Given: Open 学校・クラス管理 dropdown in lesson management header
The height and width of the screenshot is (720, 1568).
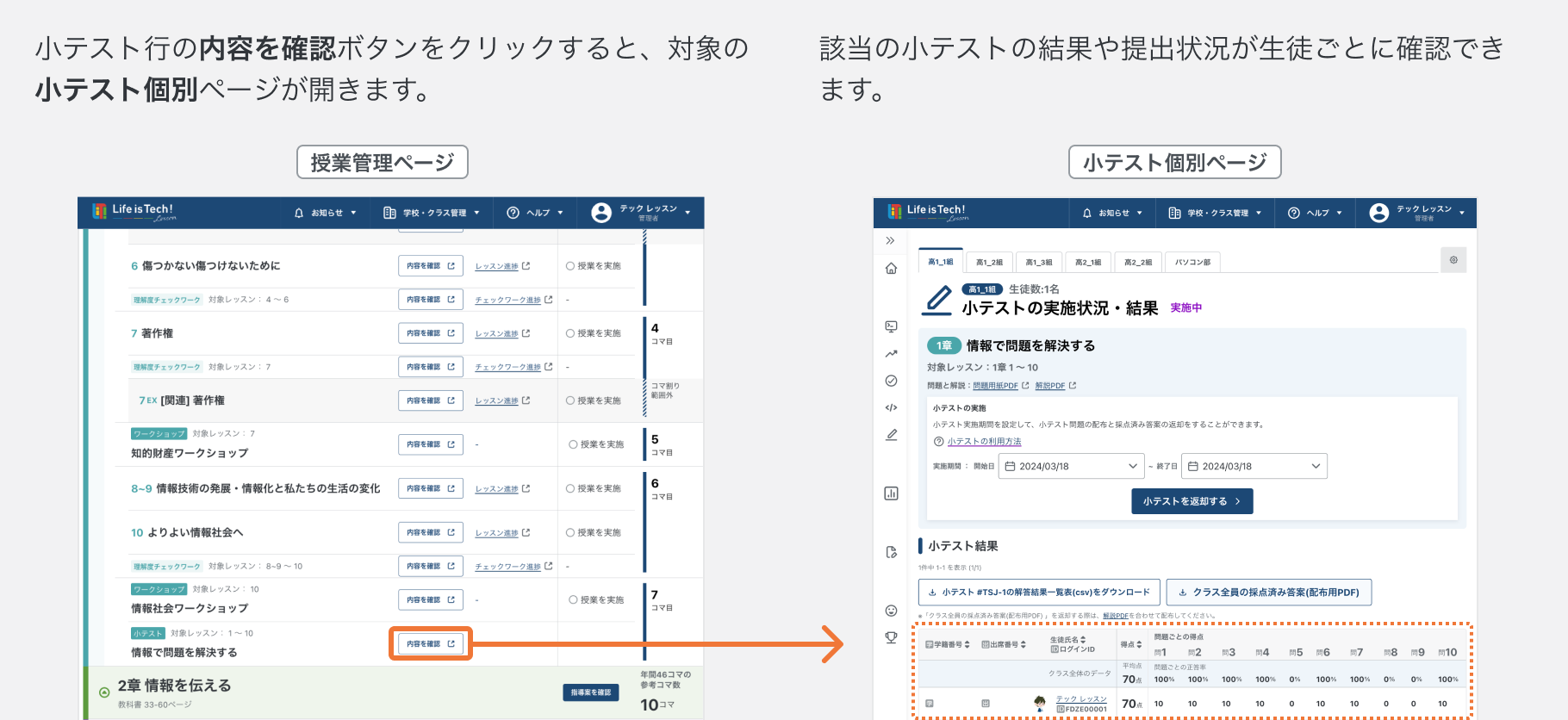Looking at the screenshot, I should 432,213.
